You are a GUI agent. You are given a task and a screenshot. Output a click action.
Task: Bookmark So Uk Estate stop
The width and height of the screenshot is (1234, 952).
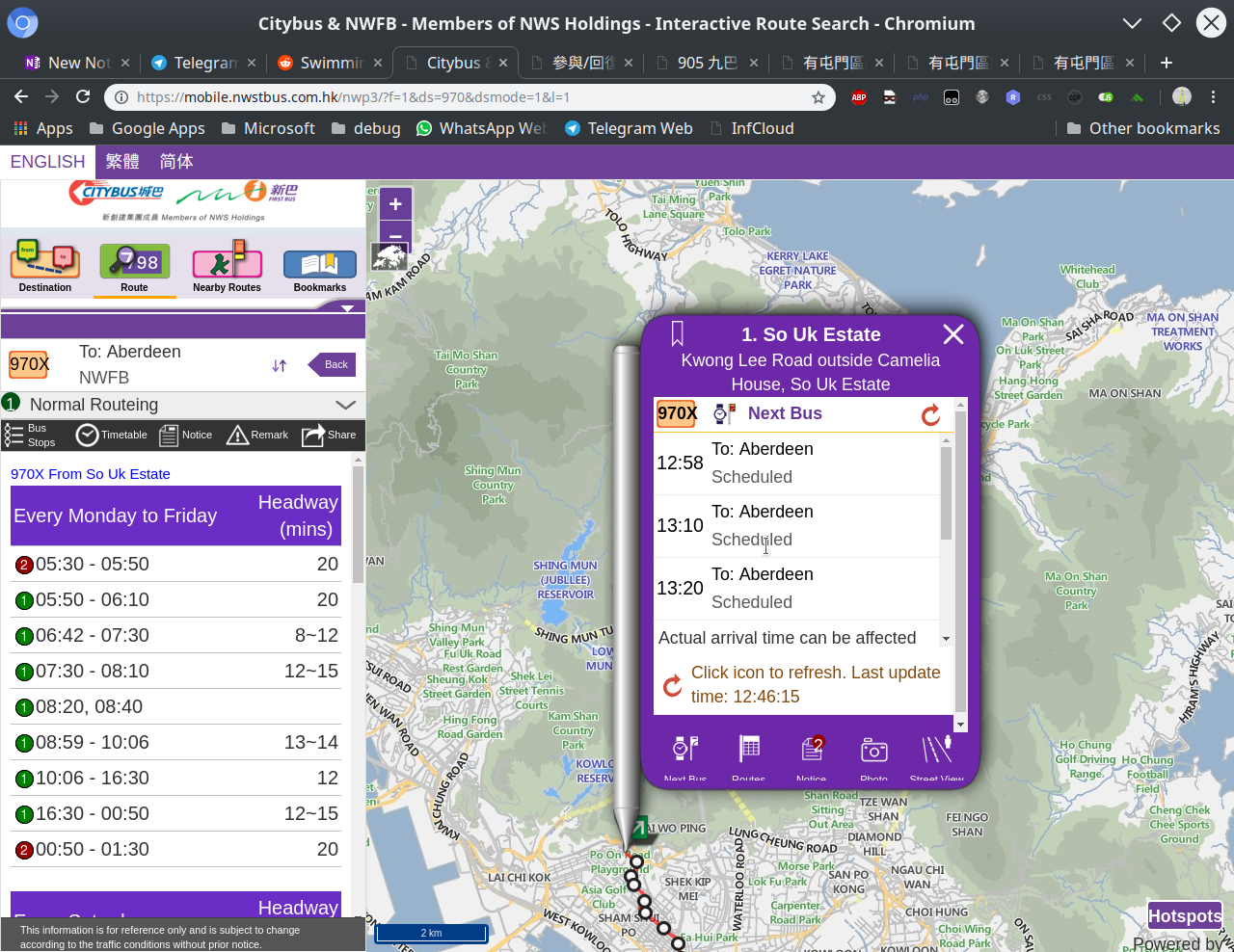click(x=677, y=334)
